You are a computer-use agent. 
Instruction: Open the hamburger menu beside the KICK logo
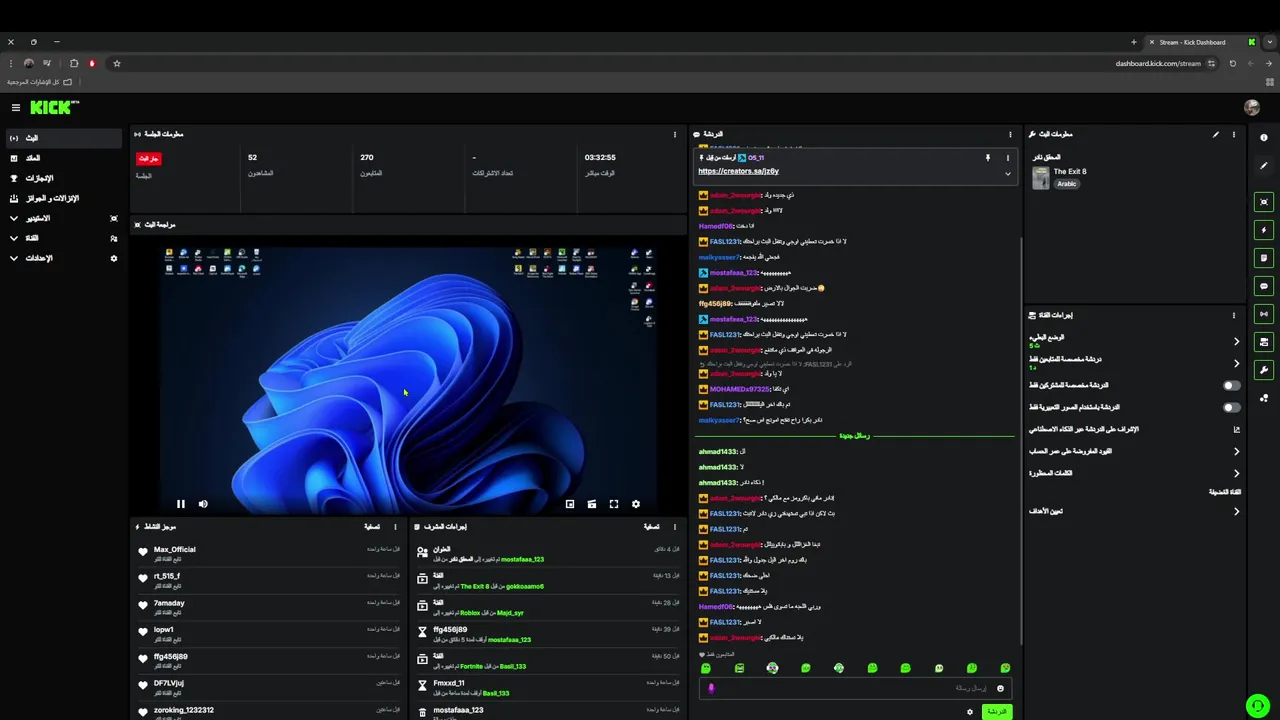point(15,107)
